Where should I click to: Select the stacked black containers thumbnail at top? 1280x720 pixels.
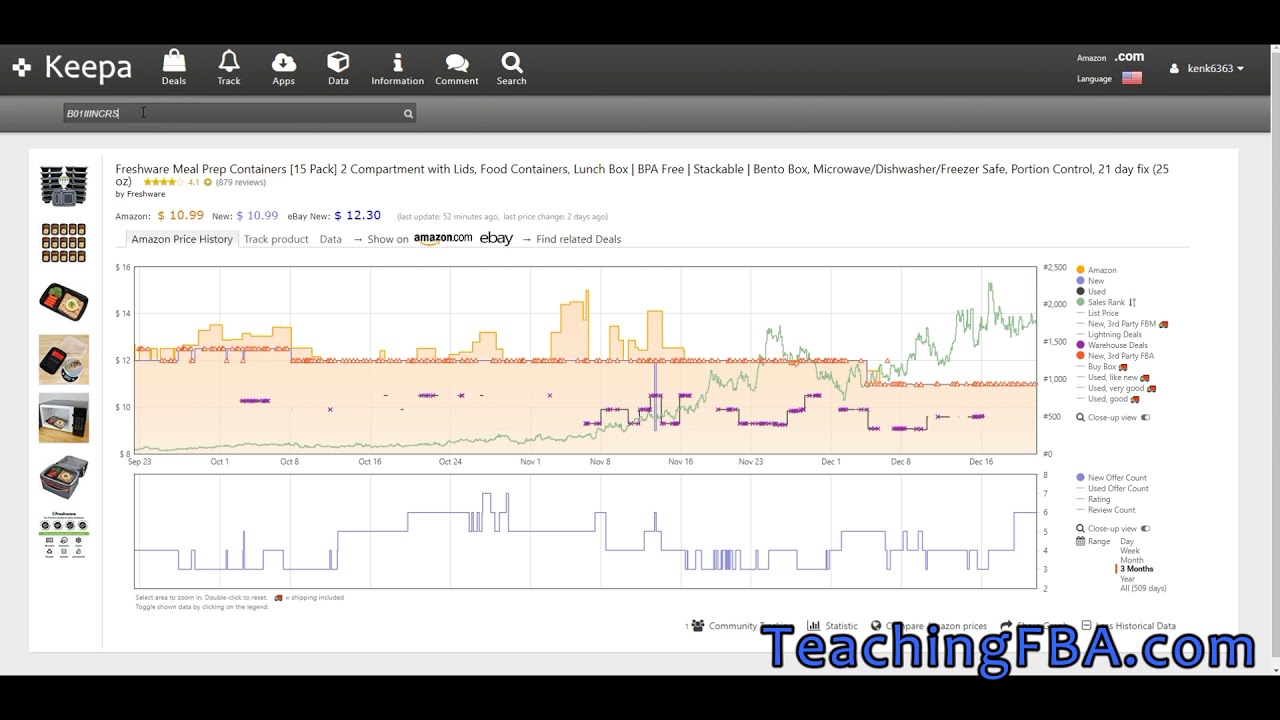[64, 186]
